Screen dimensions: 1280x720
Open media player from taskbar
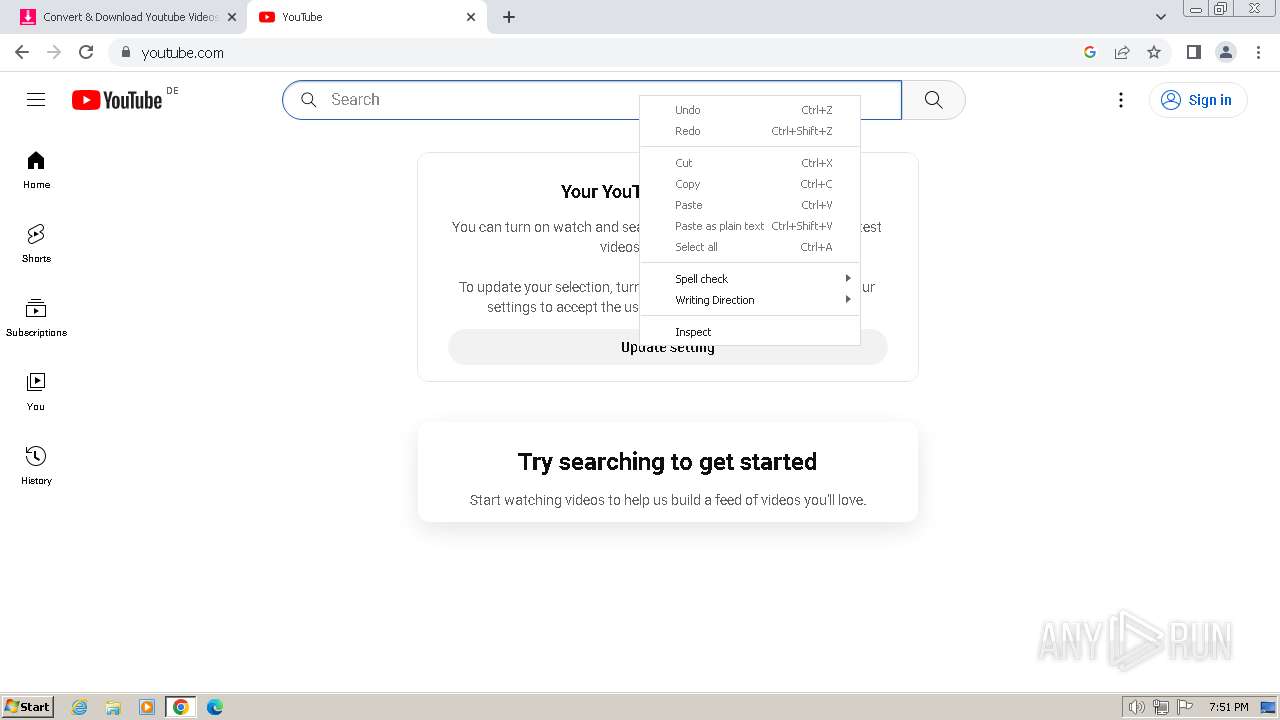(147, 707)
